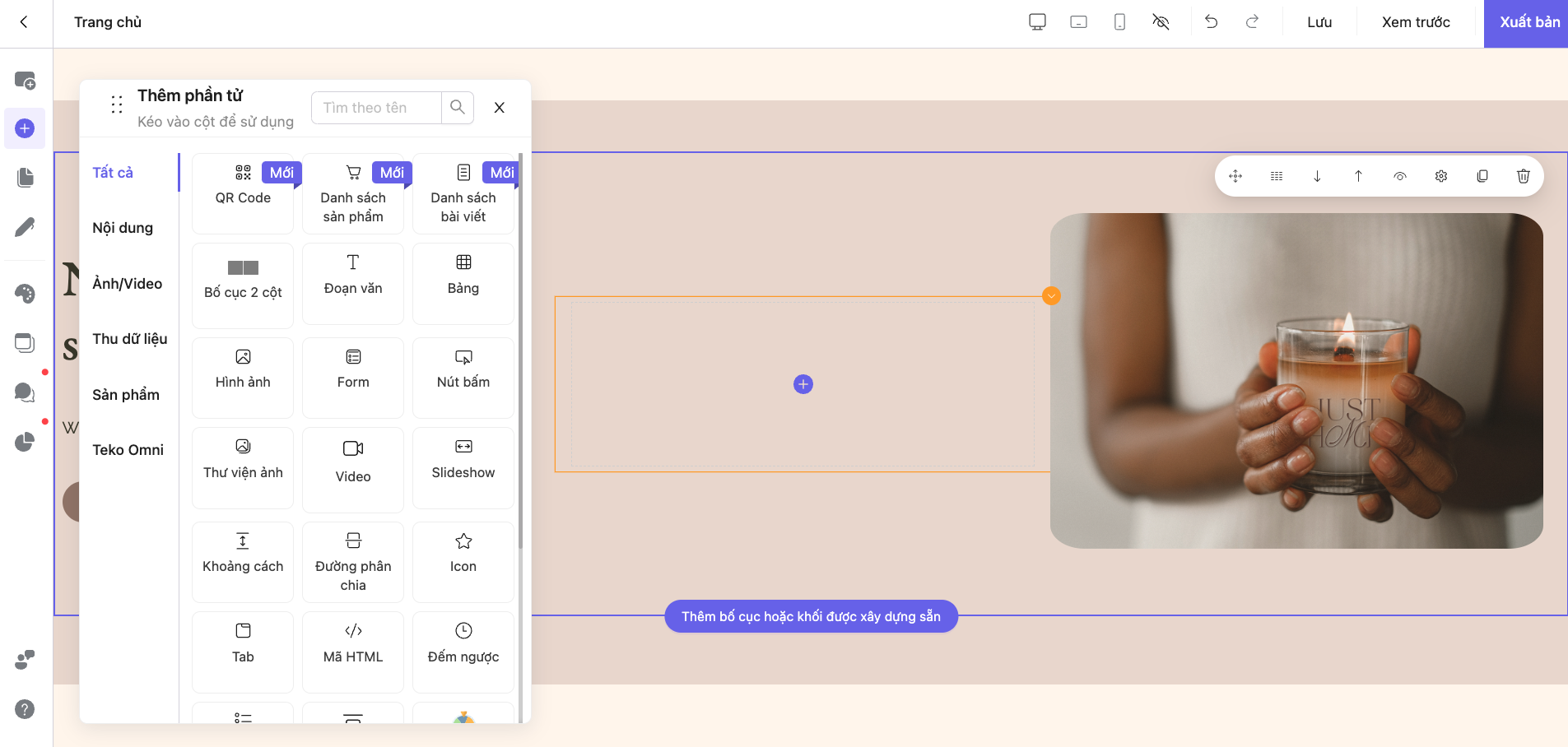
Task: Switch to Thu dữ liệu category
Action: pyautogui.click(x=129, y=339)
